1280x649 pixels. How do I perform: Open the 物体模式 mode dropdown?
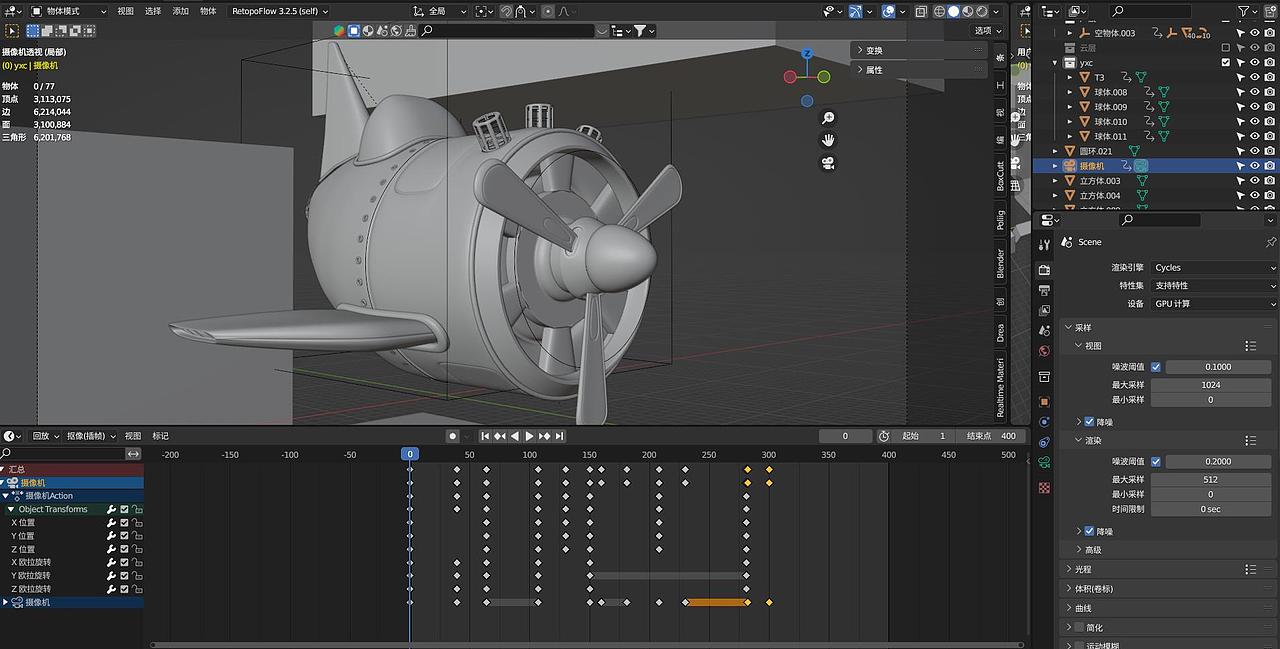[71, 11]
